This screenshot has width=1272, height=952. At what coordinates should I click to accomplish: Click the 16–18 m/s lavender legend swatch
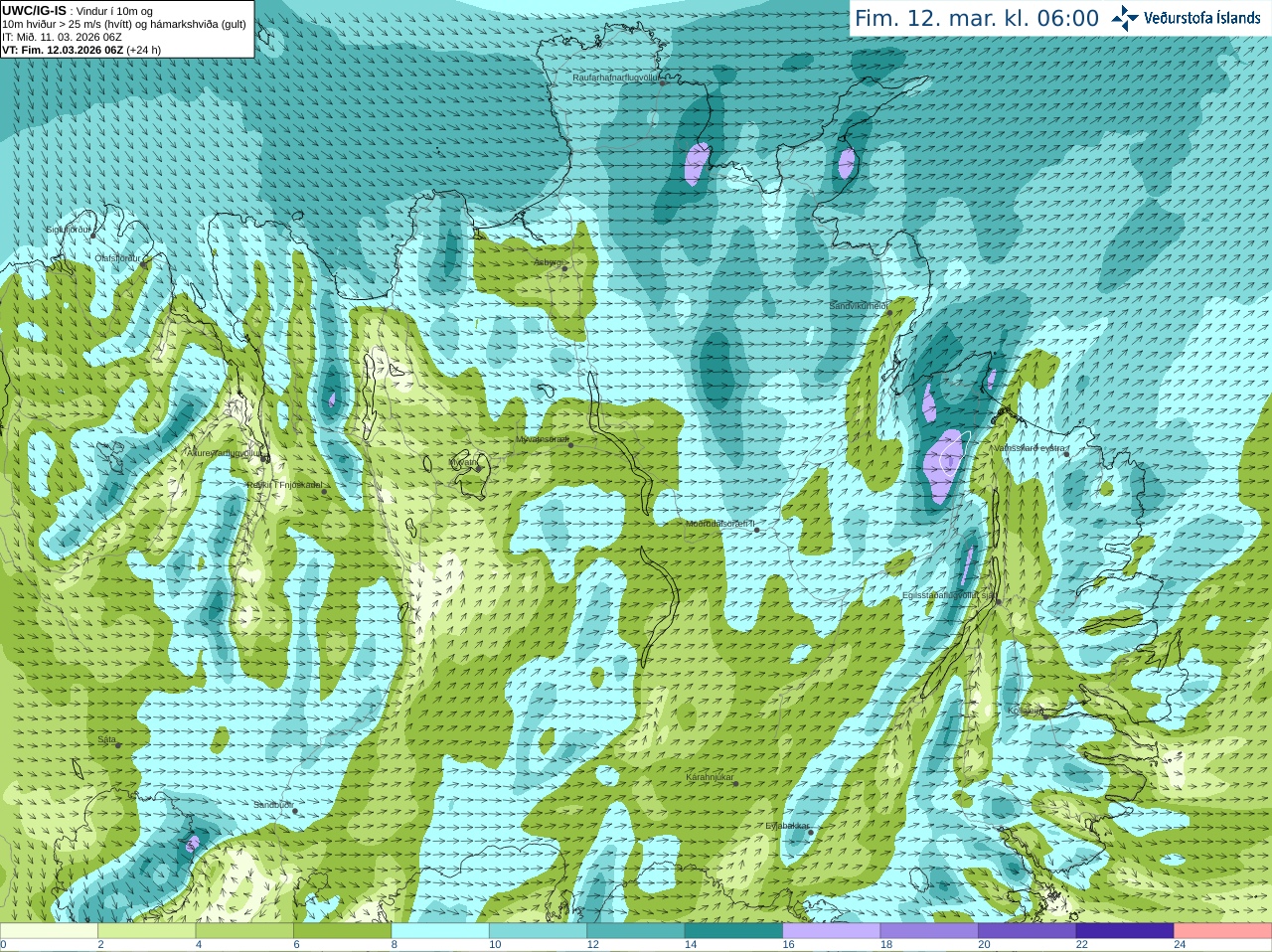tap(832, 930)
